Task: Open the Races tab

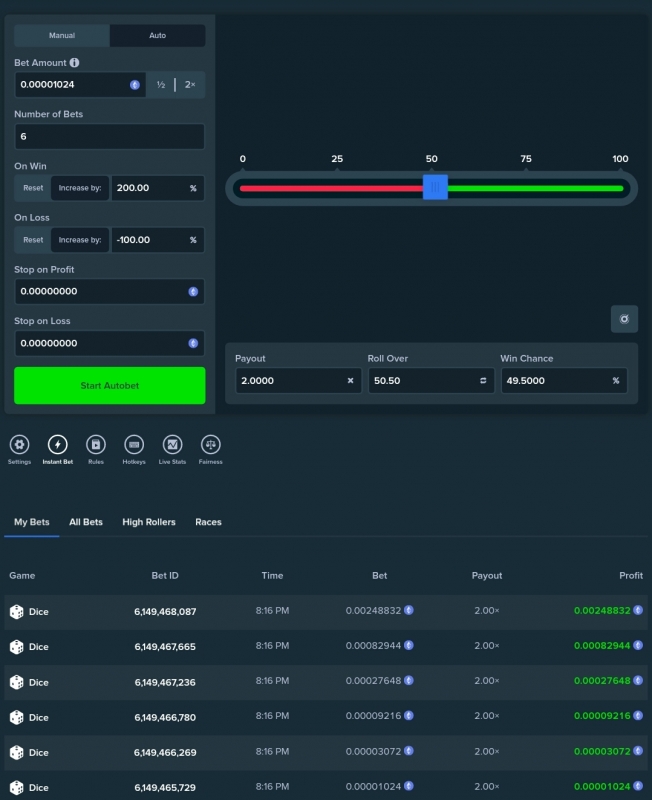Action: pos(208,522)
